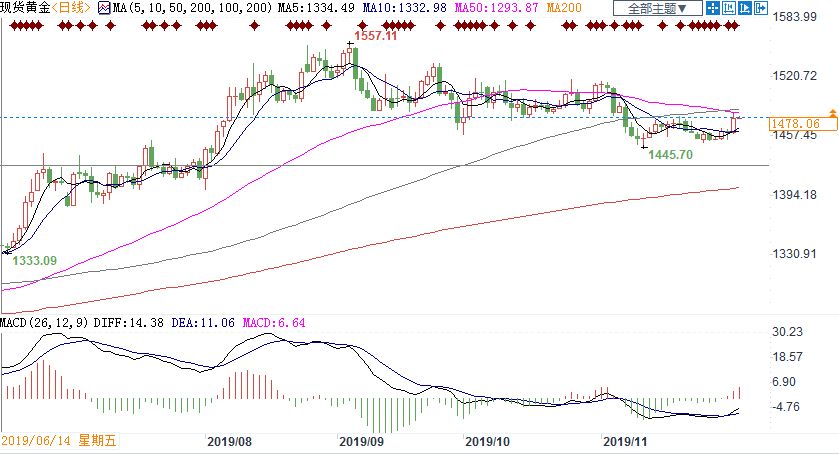Viewport: 839px width, 454px height.
Task: Click the jump-to-start chart icon
Action: pos(728,8)
